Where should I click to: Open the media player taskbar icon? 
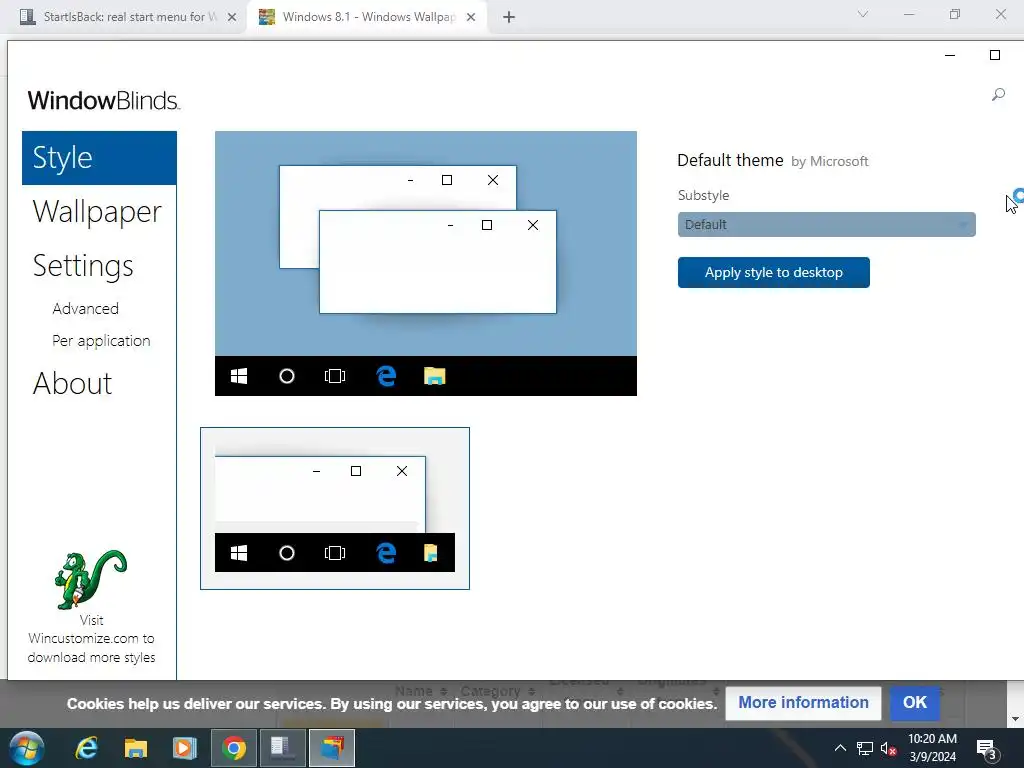[x=184, y=748]
